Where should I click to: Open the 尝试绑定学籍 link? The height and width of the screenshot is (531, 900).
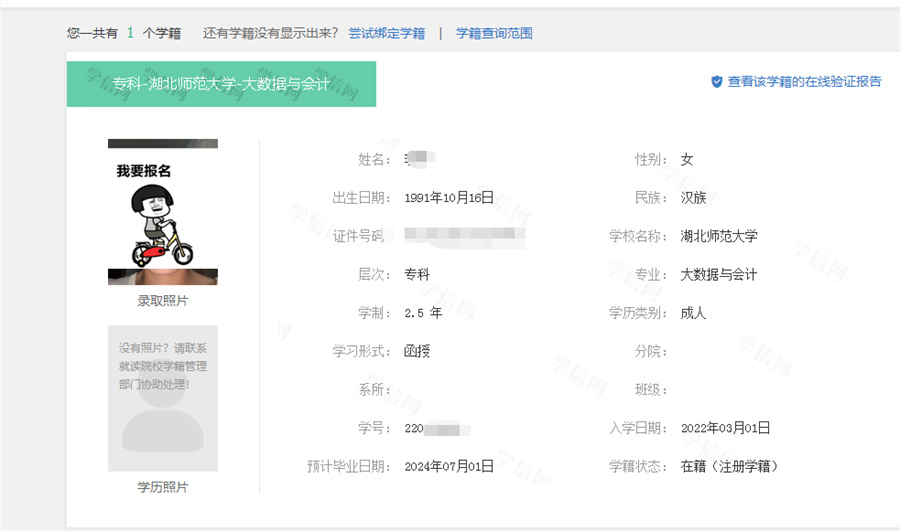click(x=387, y=33)
